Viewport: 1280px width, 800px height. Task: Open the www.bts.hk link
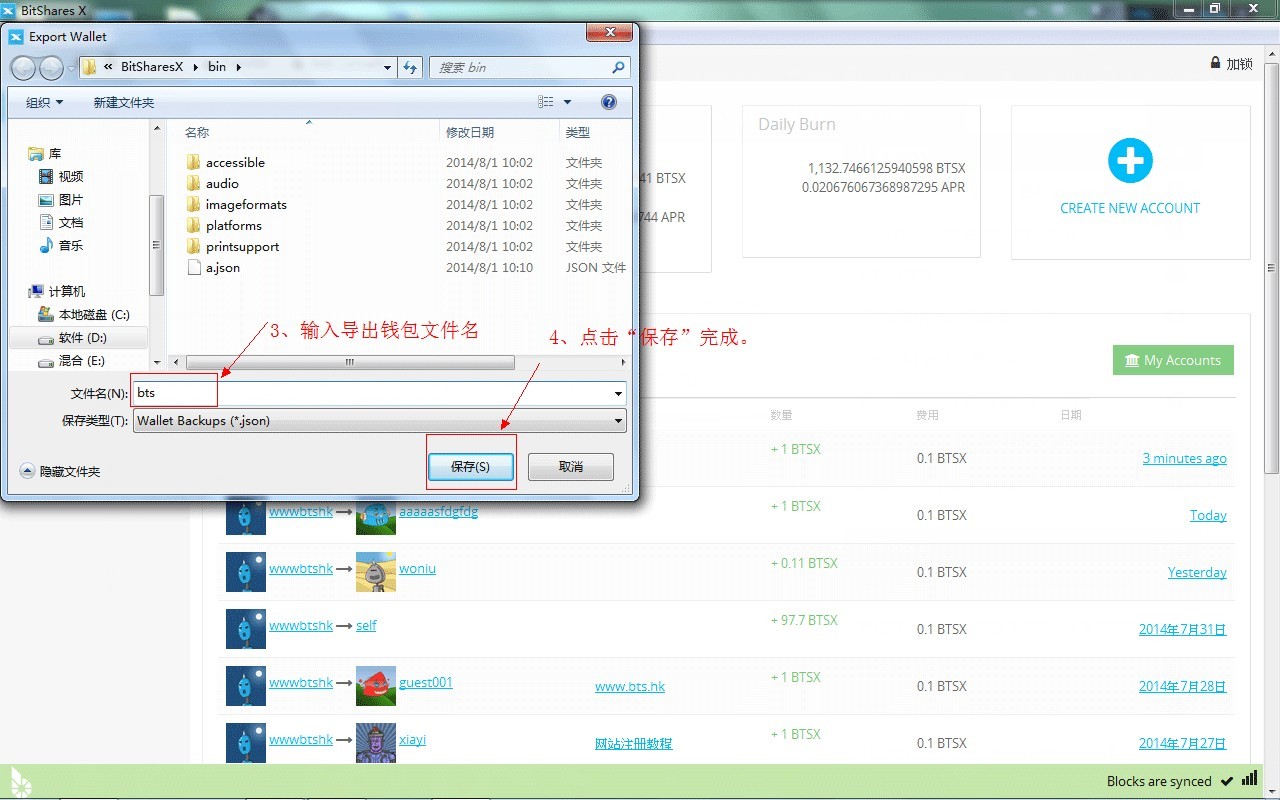629,687
